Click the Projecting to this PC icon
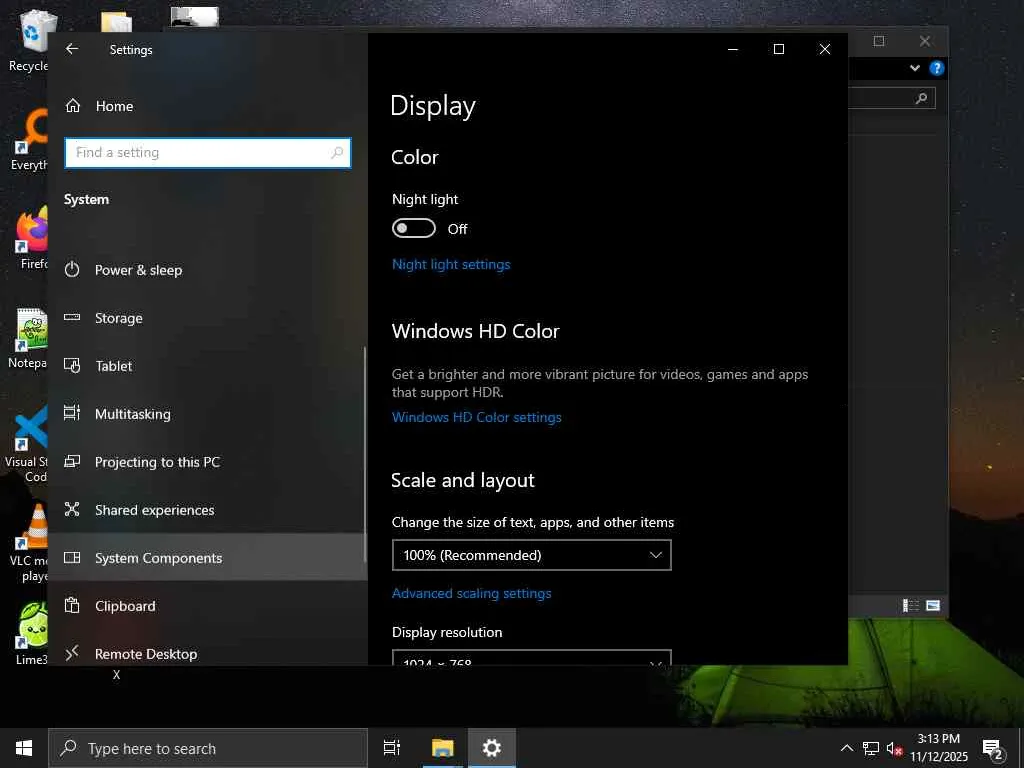This screenshot has width=1024, height=768. [72, 462]
